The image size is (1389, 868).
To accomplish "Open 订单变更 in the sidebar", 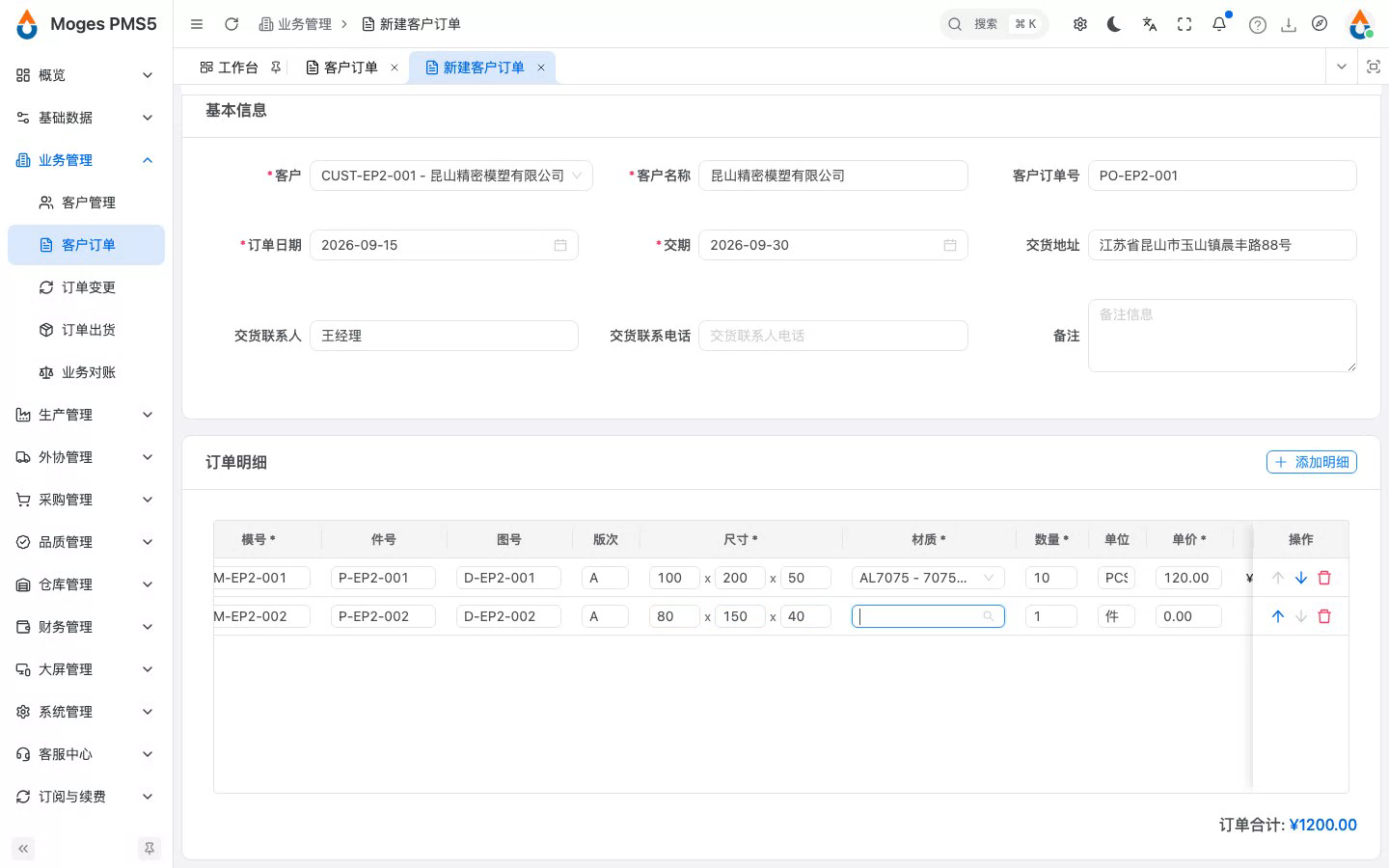I will pyautogui.click(x=86, y=287).
